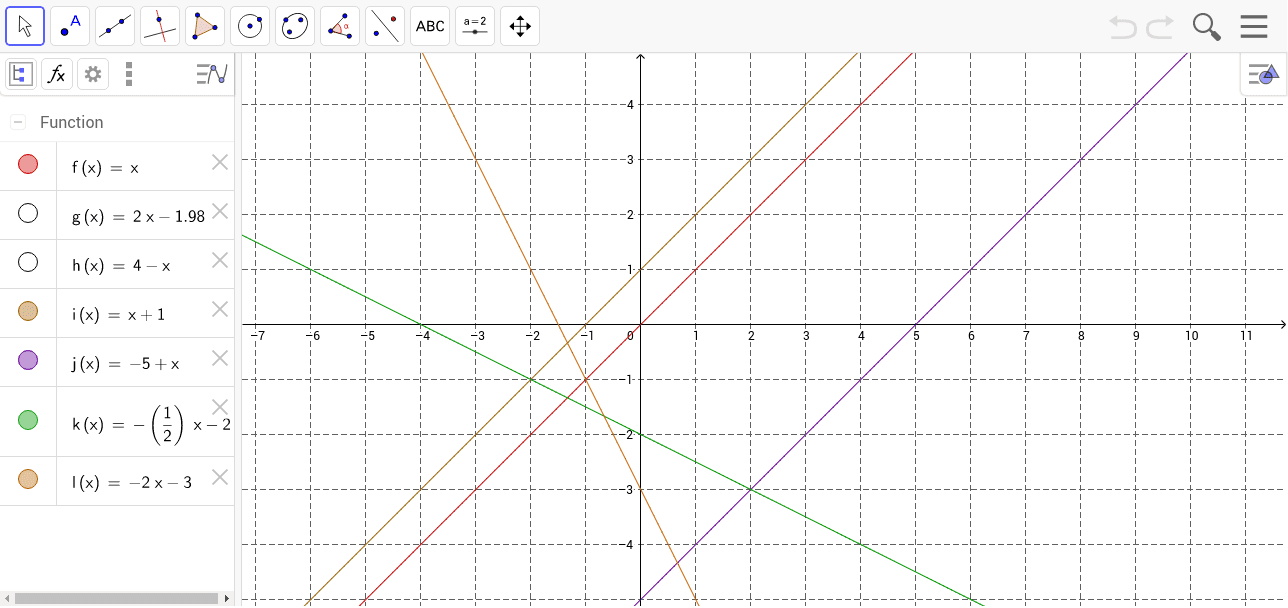
Task: Select the Line through two points tool
Action: pyautogui.click(x=115, y=26)
